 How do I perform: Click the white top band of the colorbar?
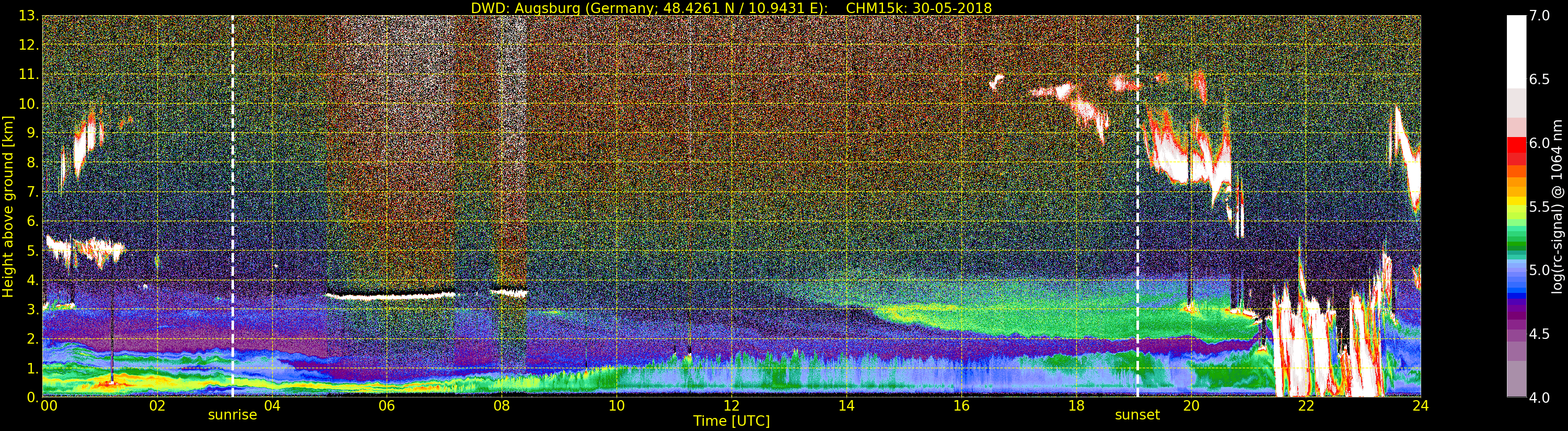1516,52
